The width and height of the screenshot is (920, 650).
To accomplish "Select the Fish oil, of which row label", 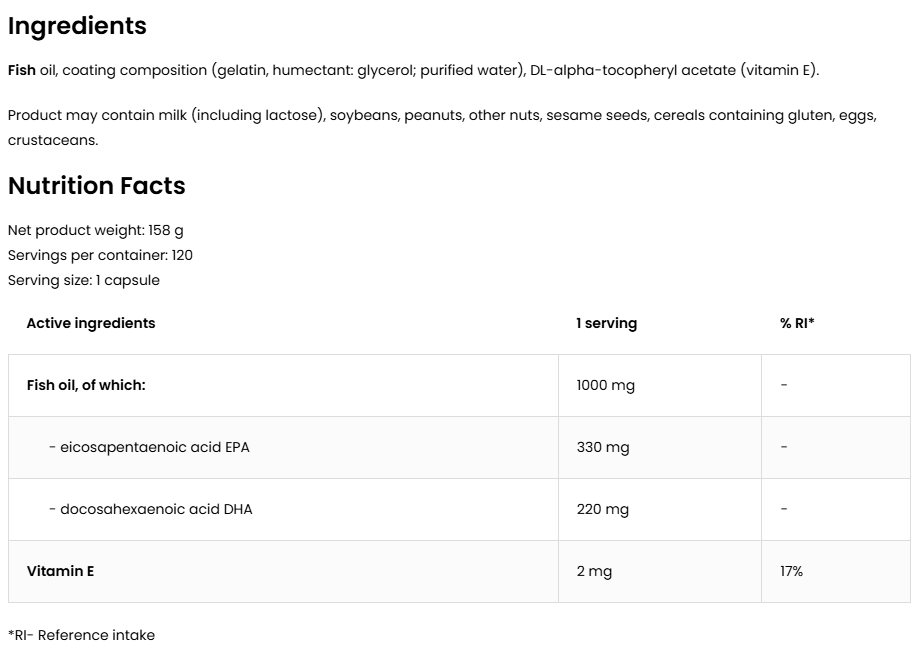I will tap(86, 385).
